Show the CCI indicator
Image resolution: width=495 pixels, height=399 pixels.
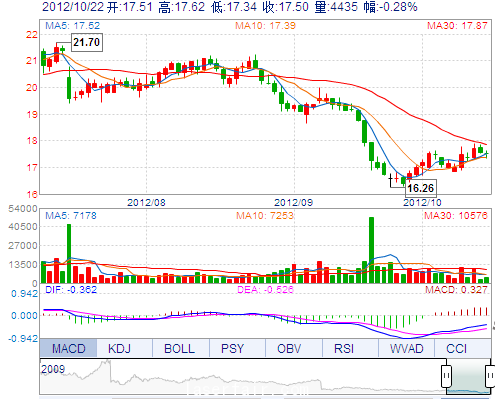click(x=456, y=348)
